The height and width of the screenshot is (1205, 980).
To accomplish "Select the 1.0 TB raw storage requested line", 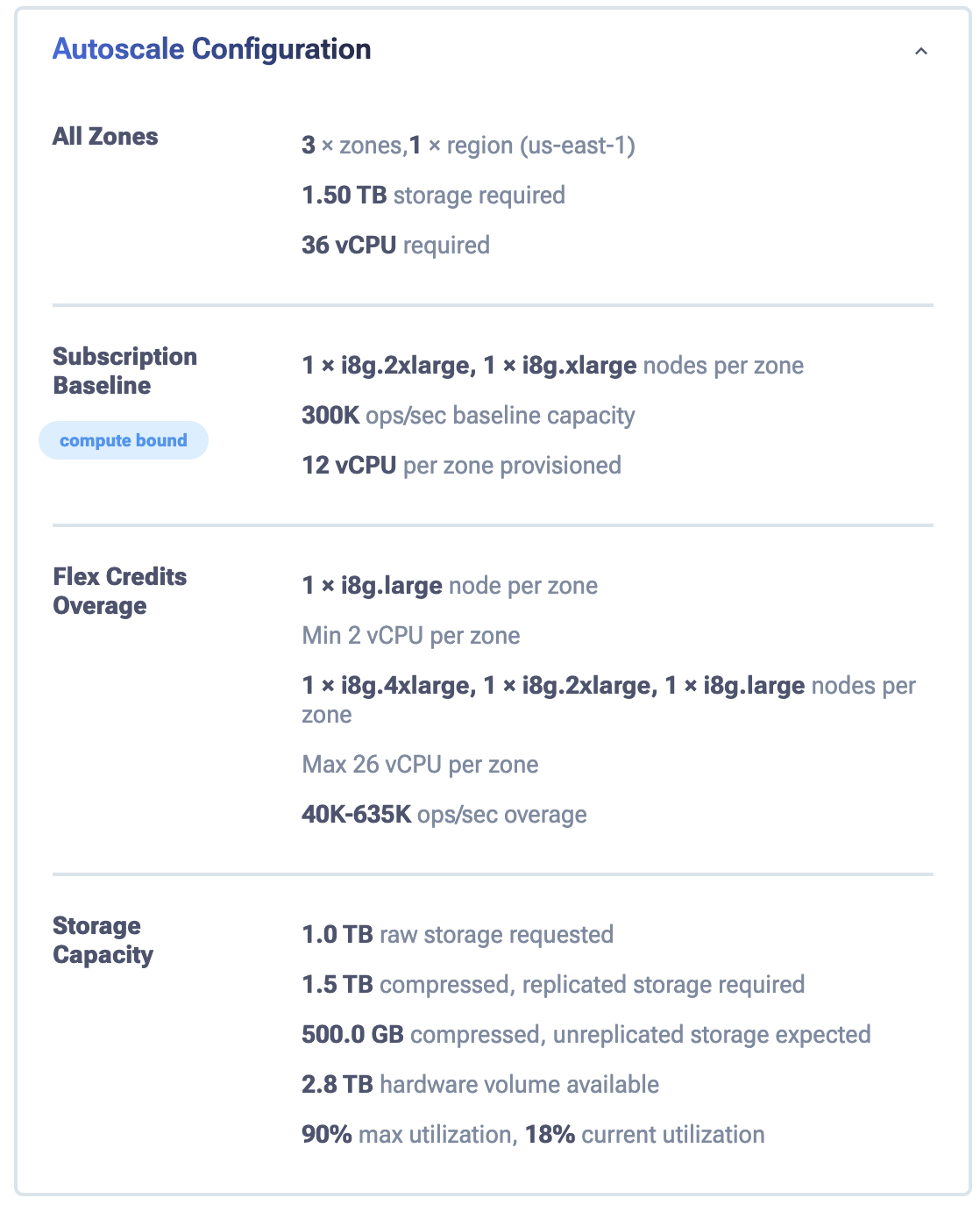I will (x=457, y=935).
